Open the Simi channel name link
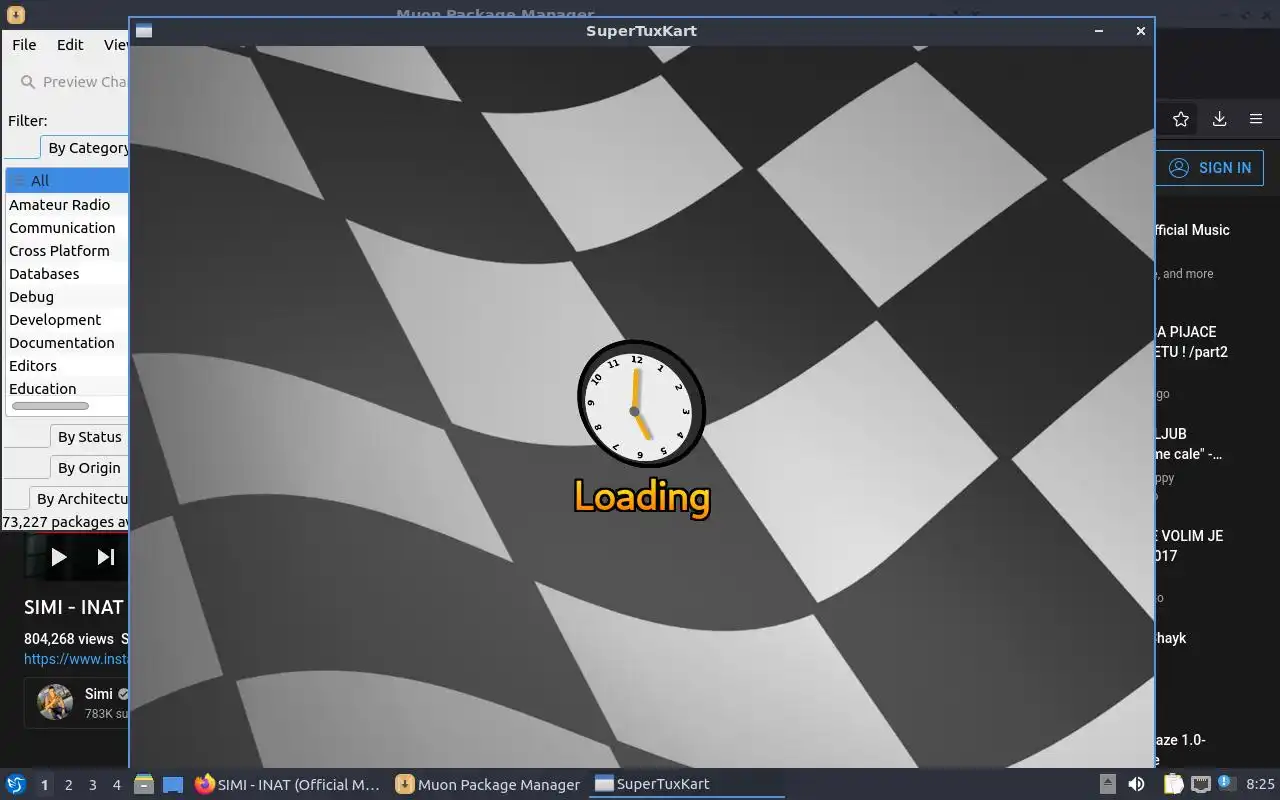 (x=98, y=693)
